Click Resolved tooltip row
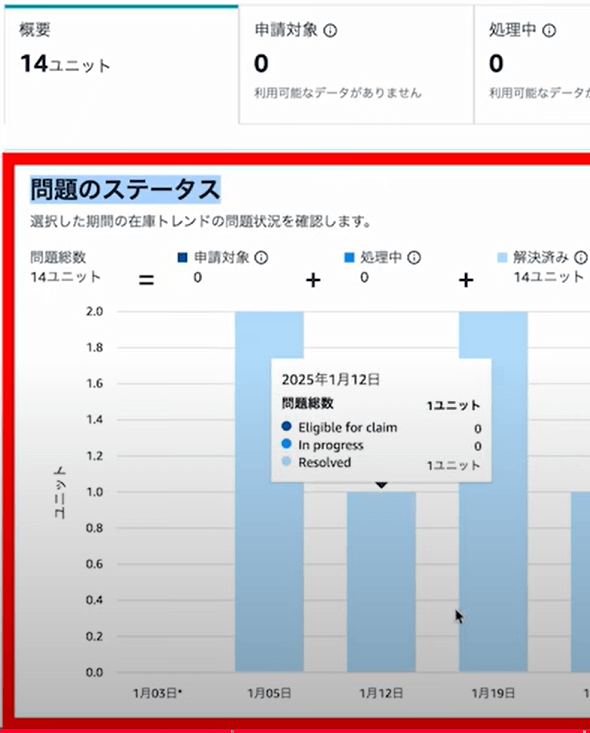 coord(381,463)
